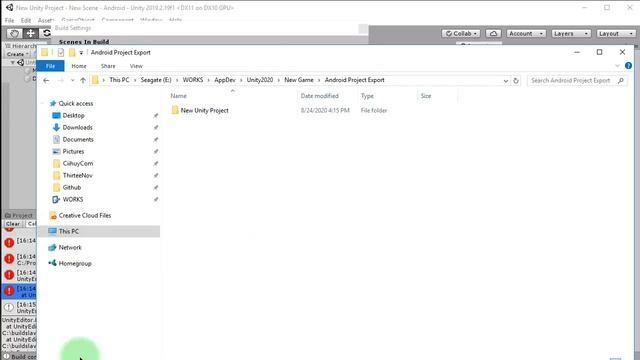Select This PC in navigation pane
Viewport: 640px width, 360px height.
click(x=69, y=231)
